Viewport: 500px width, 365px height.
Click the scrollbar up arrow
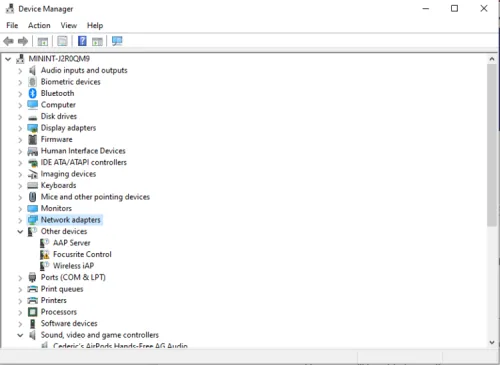point(492,59)
